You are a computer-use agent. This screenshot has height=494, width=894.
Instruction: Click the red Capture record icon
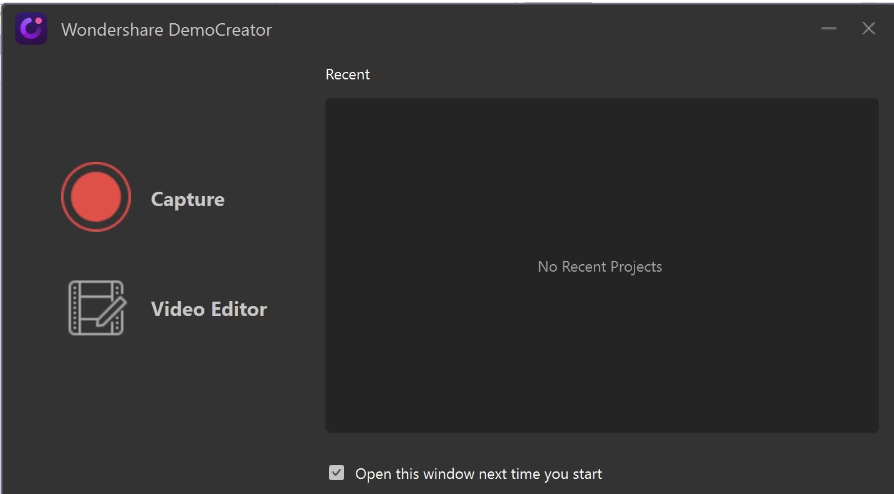(96, 197)
